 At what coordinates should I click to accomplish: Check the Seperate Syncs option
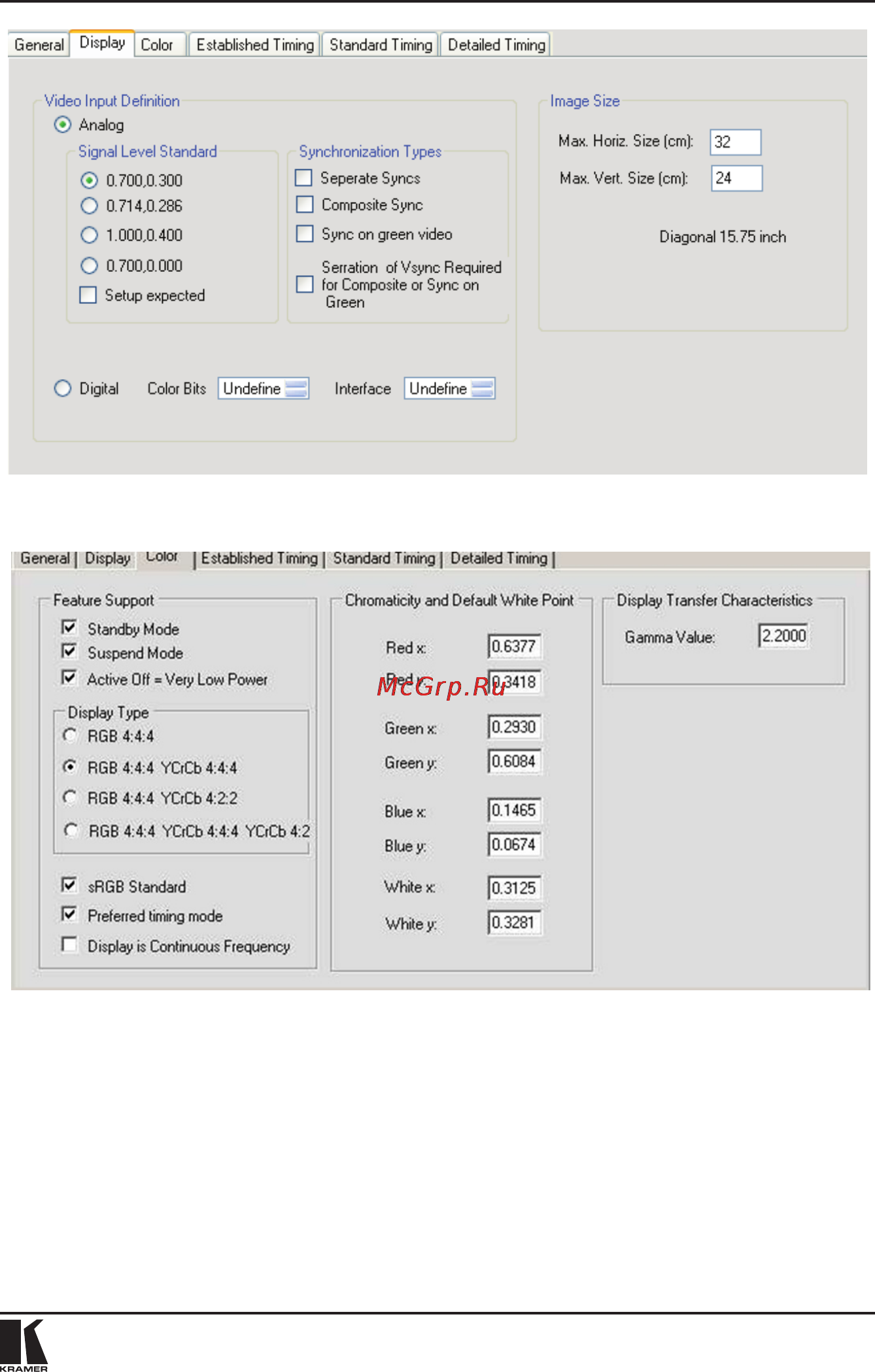[304, 178]
